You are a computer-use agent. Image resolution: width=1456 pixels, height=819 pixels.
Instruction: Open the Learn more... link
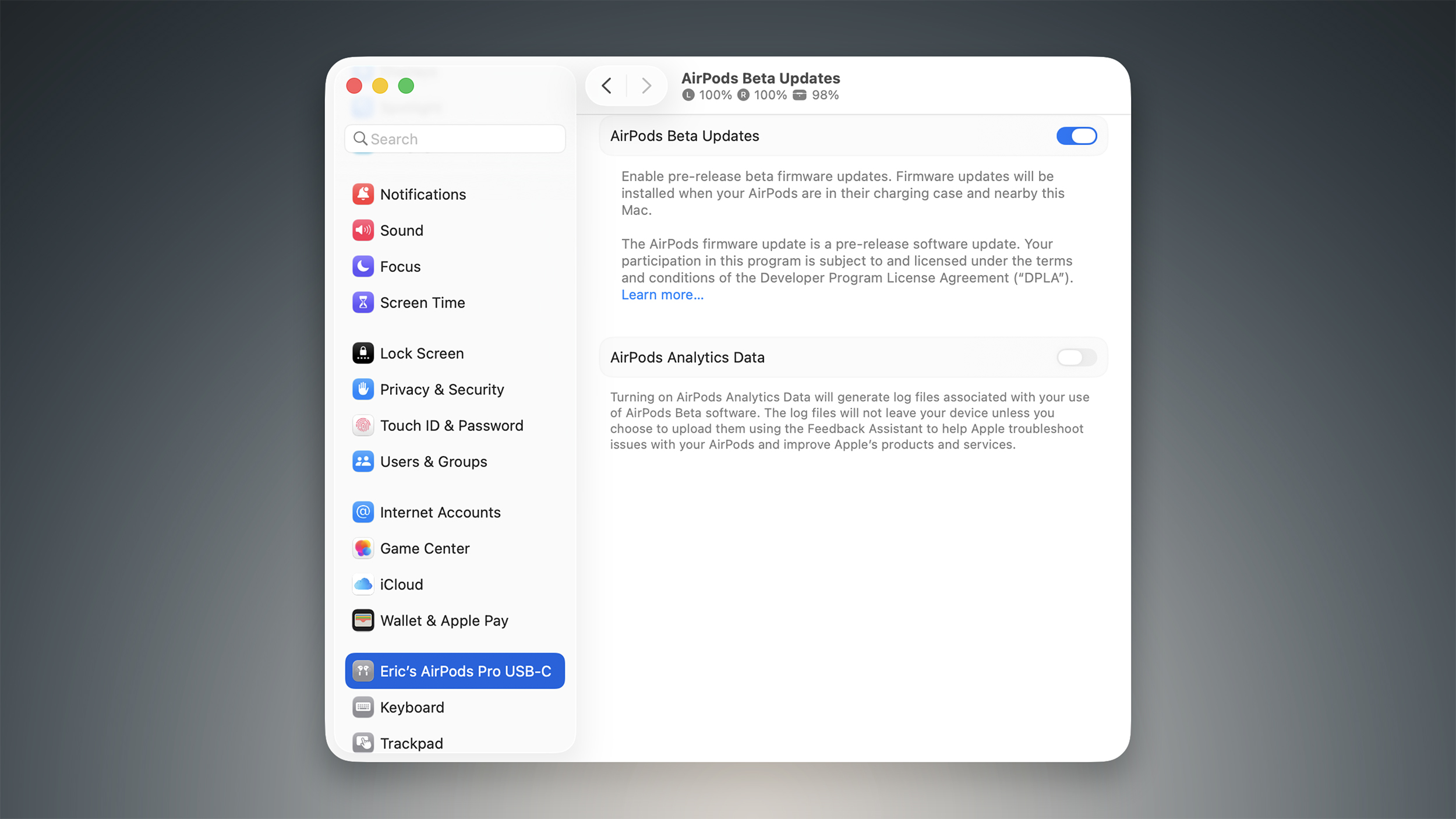[662, 295]
